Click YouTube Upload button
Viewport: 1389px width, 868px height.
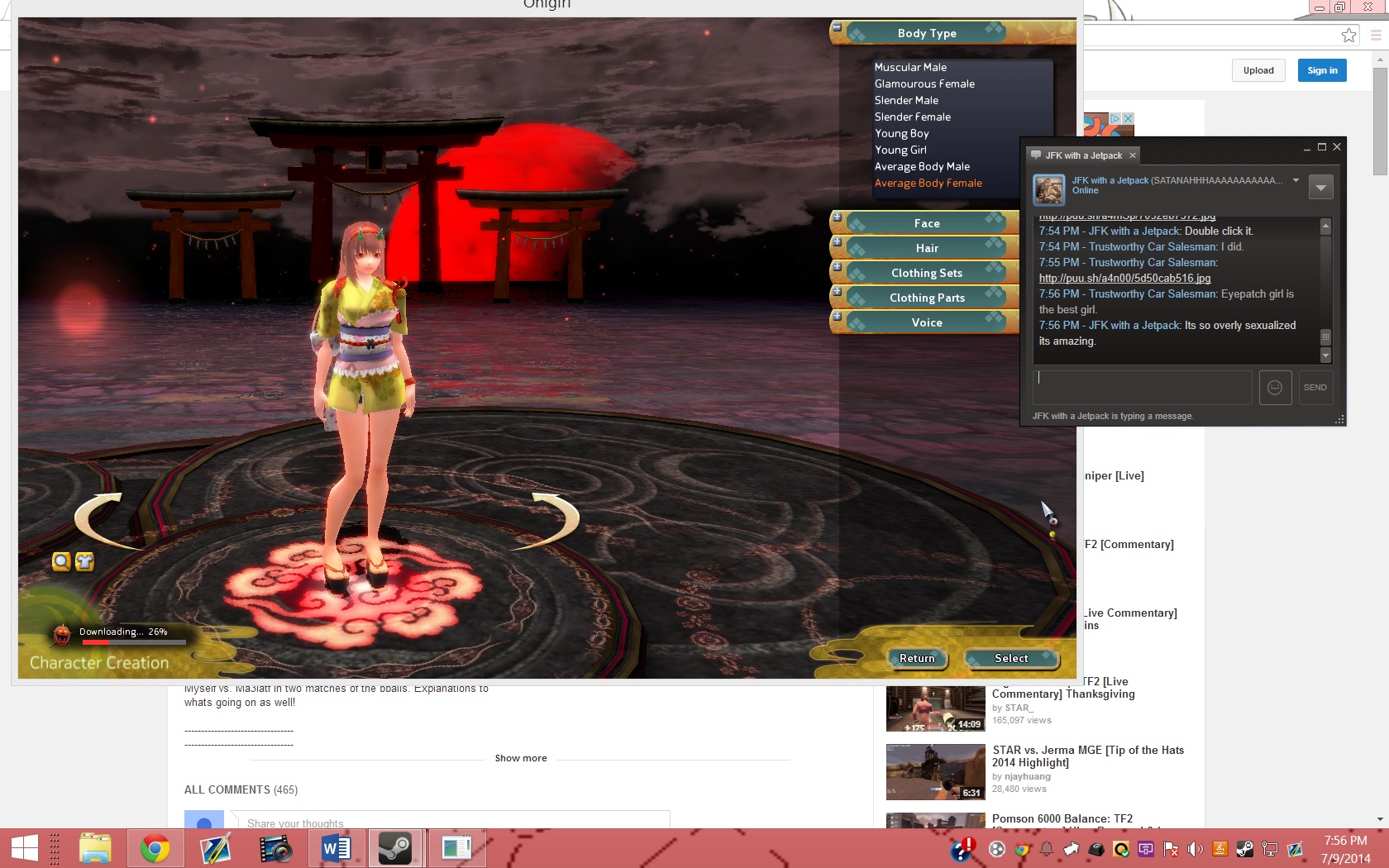point(1258,70)
